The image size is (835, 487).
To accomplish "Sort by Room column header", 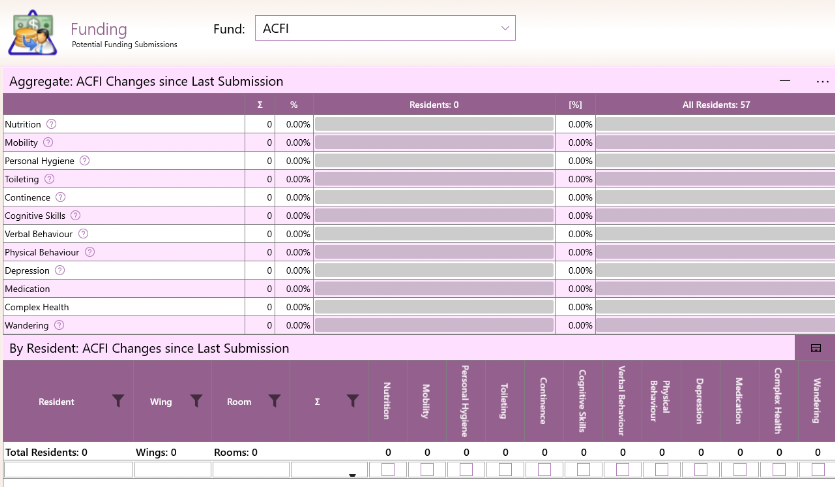I will pos(239,402).
